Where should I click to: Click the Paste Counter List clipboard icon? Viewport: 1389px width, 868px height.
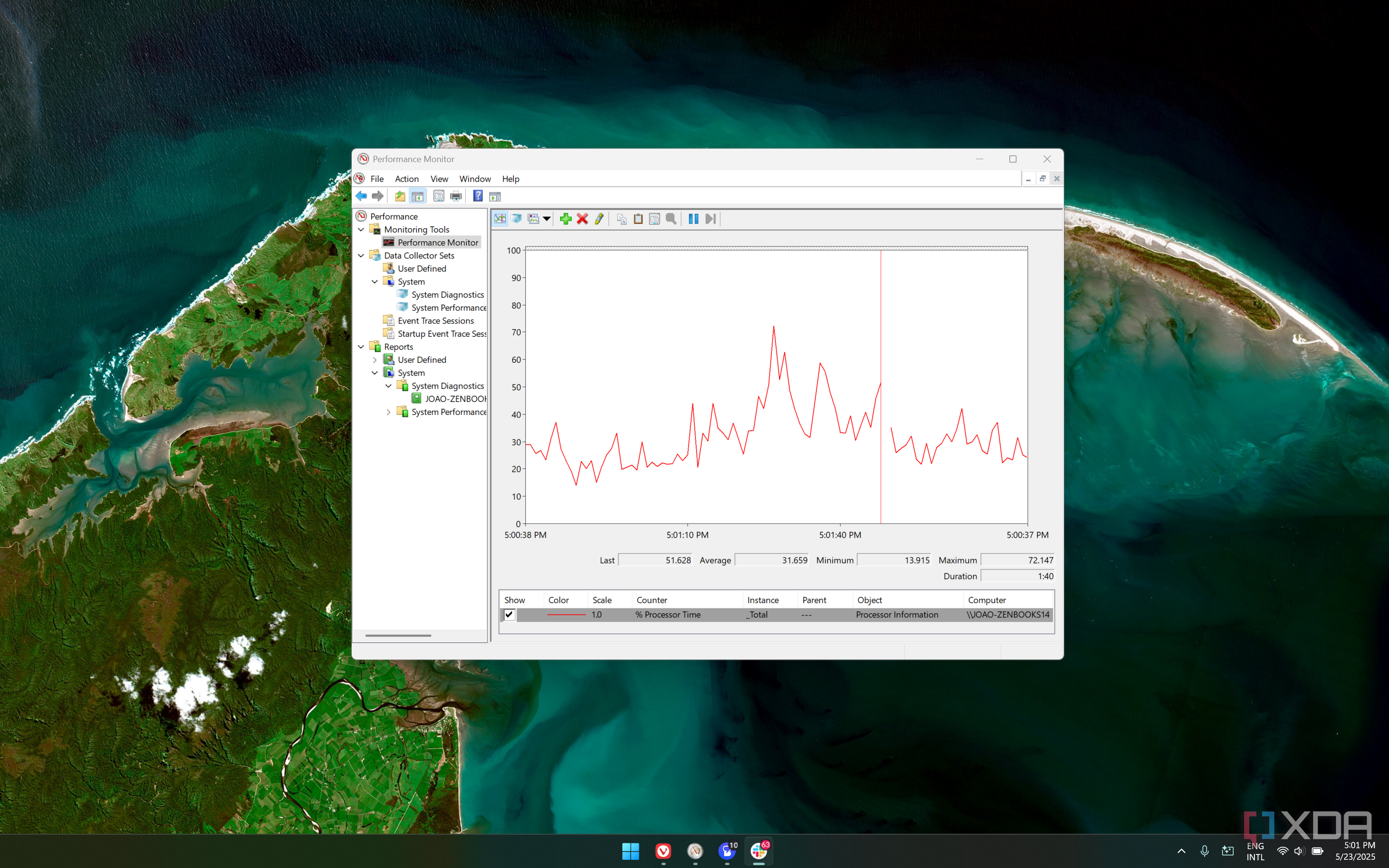click(x=638, y=219)
